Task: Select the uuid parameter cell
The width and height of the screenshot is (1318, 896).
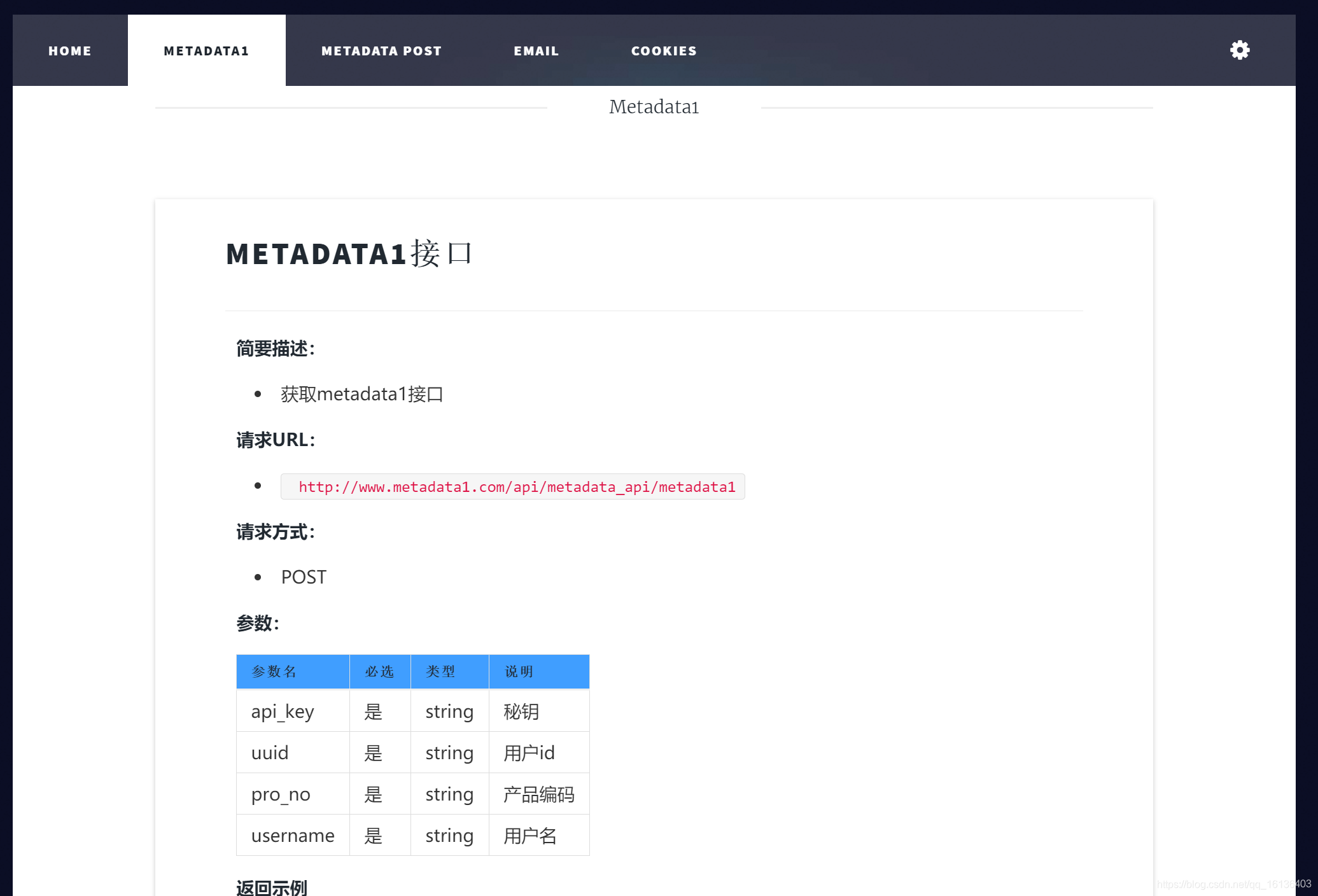Action: pyautogui.click(x=293, y=753)
